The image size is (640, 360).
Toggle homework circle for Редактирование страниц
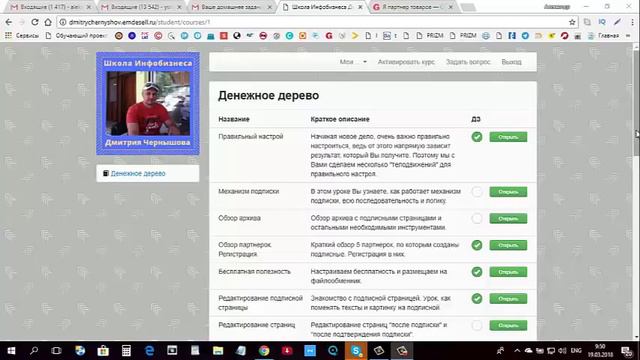477,325
